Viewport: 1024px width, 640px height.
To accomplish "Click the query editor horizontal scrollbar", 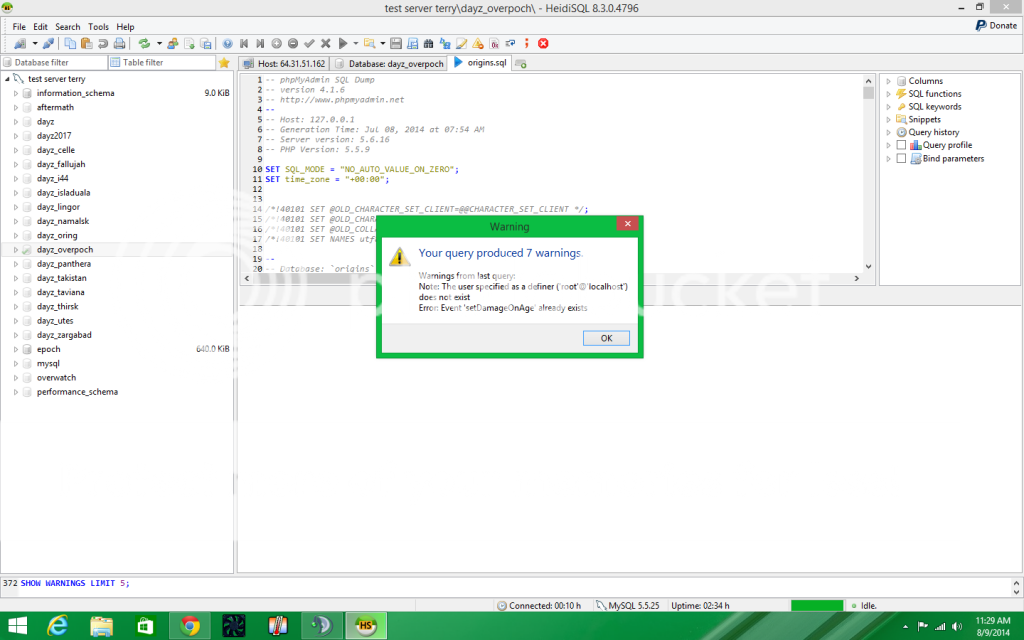I will click(x=551, y=278).
